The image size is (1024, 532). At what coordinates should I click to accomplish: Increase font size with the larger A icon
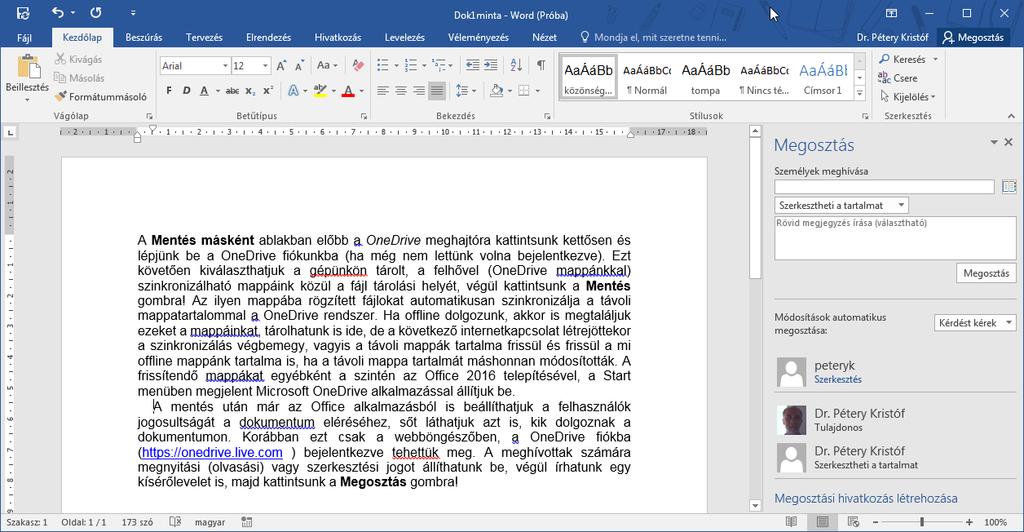[281, 65]
